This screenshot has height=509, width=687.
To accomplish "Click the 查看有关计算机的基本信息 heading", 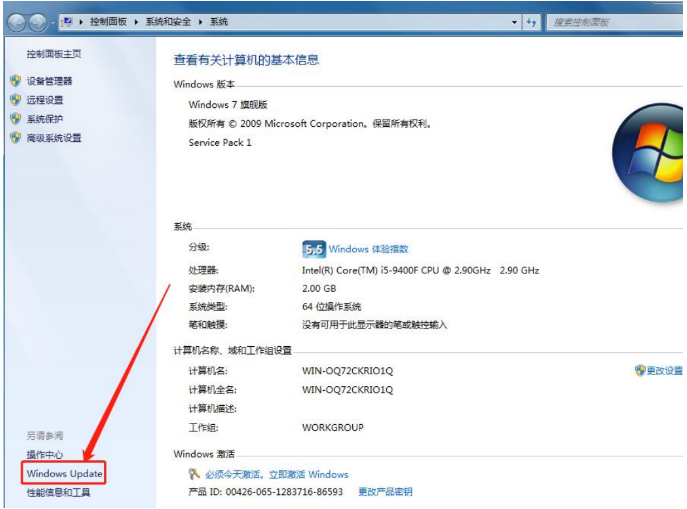I will (x=246, y=60).
